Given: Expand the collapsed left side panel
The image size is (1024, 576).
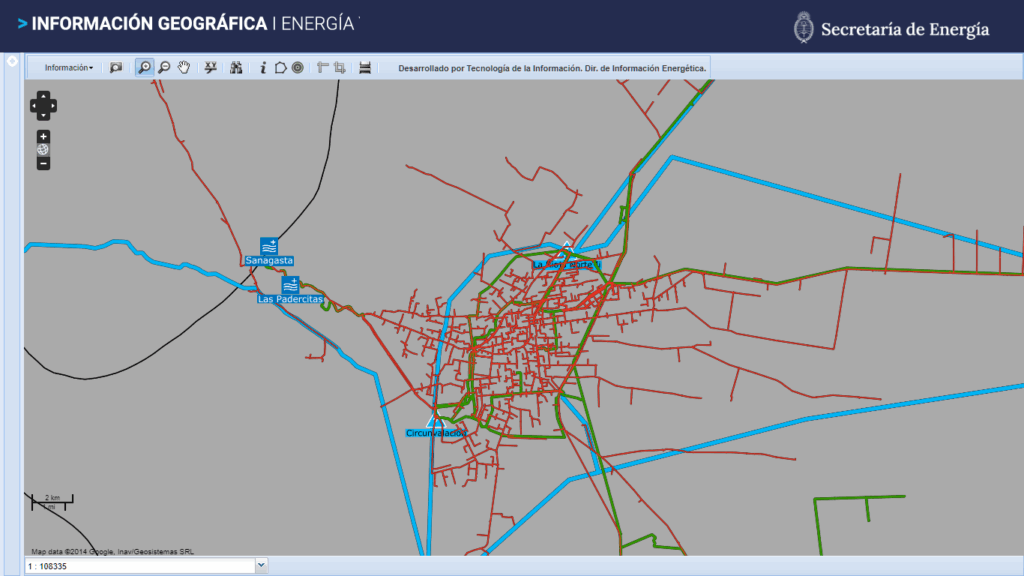Looking at the screenshot, I should pyautogui.click(x=12, y=62).
